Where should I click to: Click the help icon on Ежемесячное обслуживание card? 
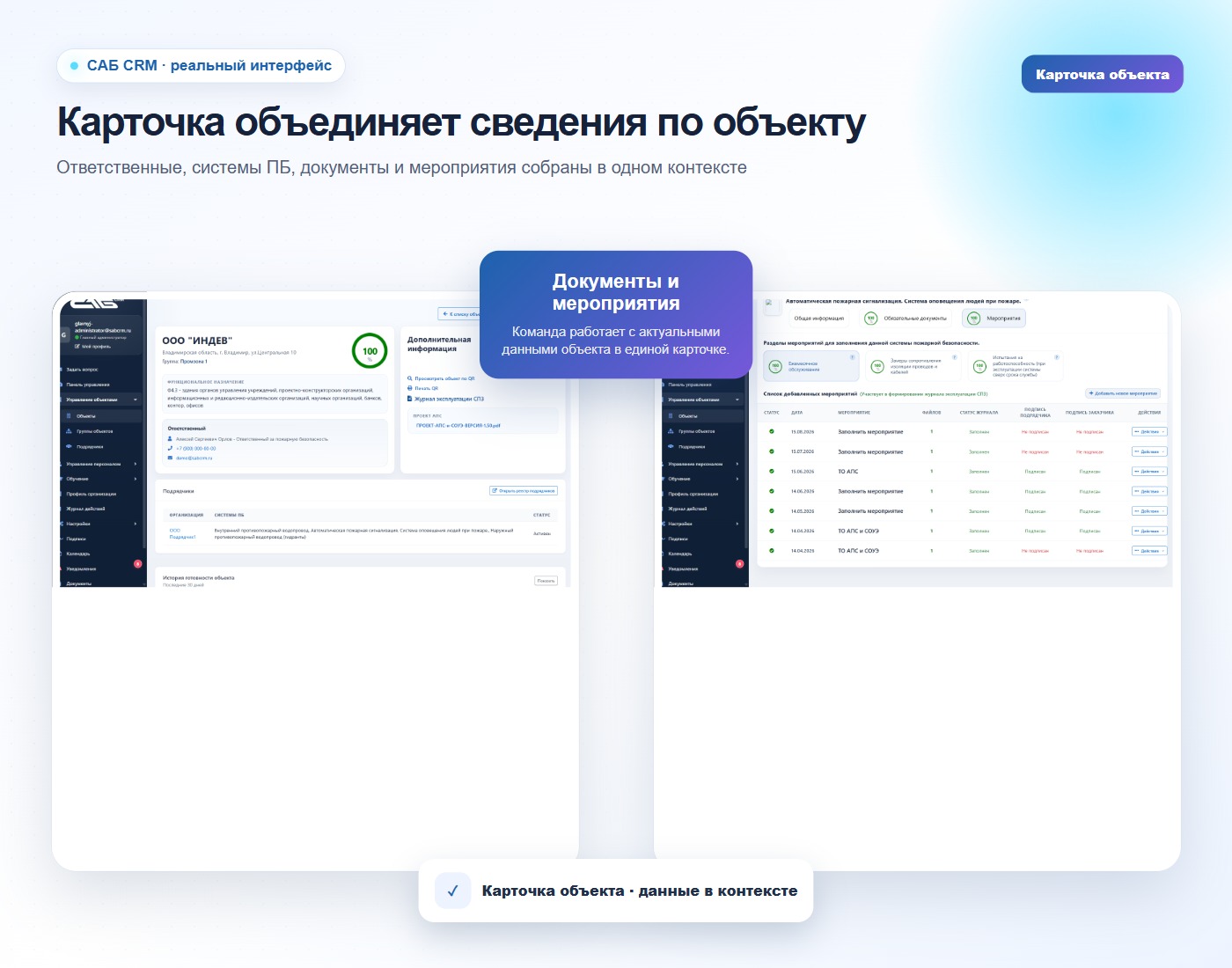point(852,357)
